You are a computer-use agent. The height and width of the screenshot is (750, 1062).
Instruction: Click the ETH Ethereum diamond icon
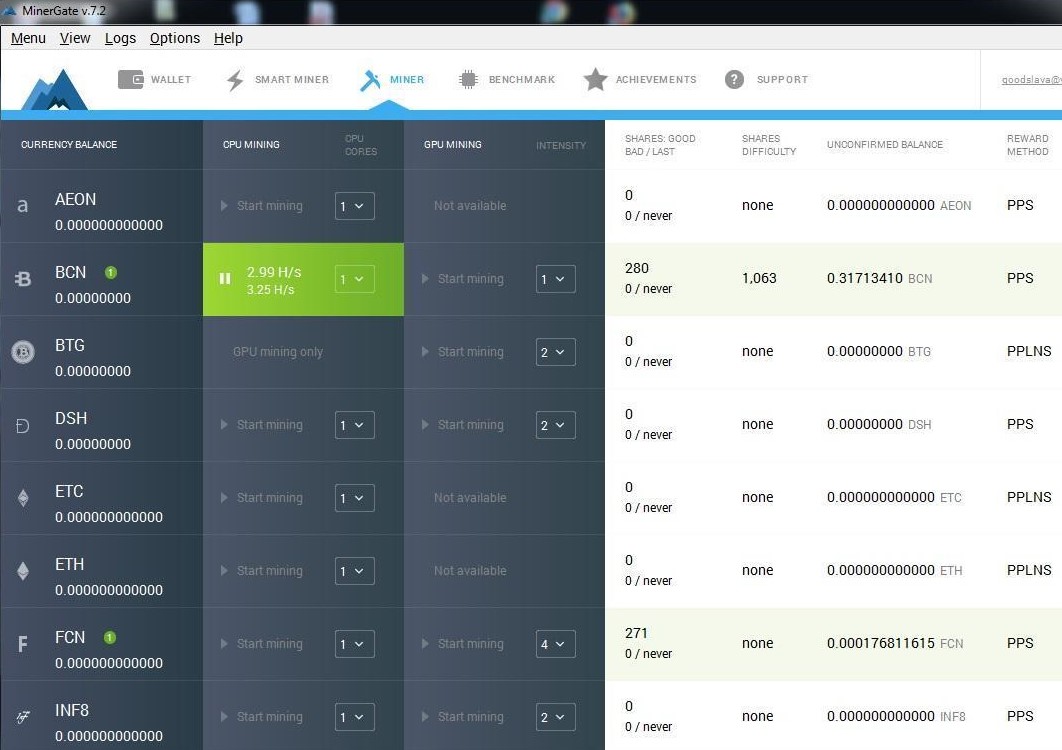(23, 571)
